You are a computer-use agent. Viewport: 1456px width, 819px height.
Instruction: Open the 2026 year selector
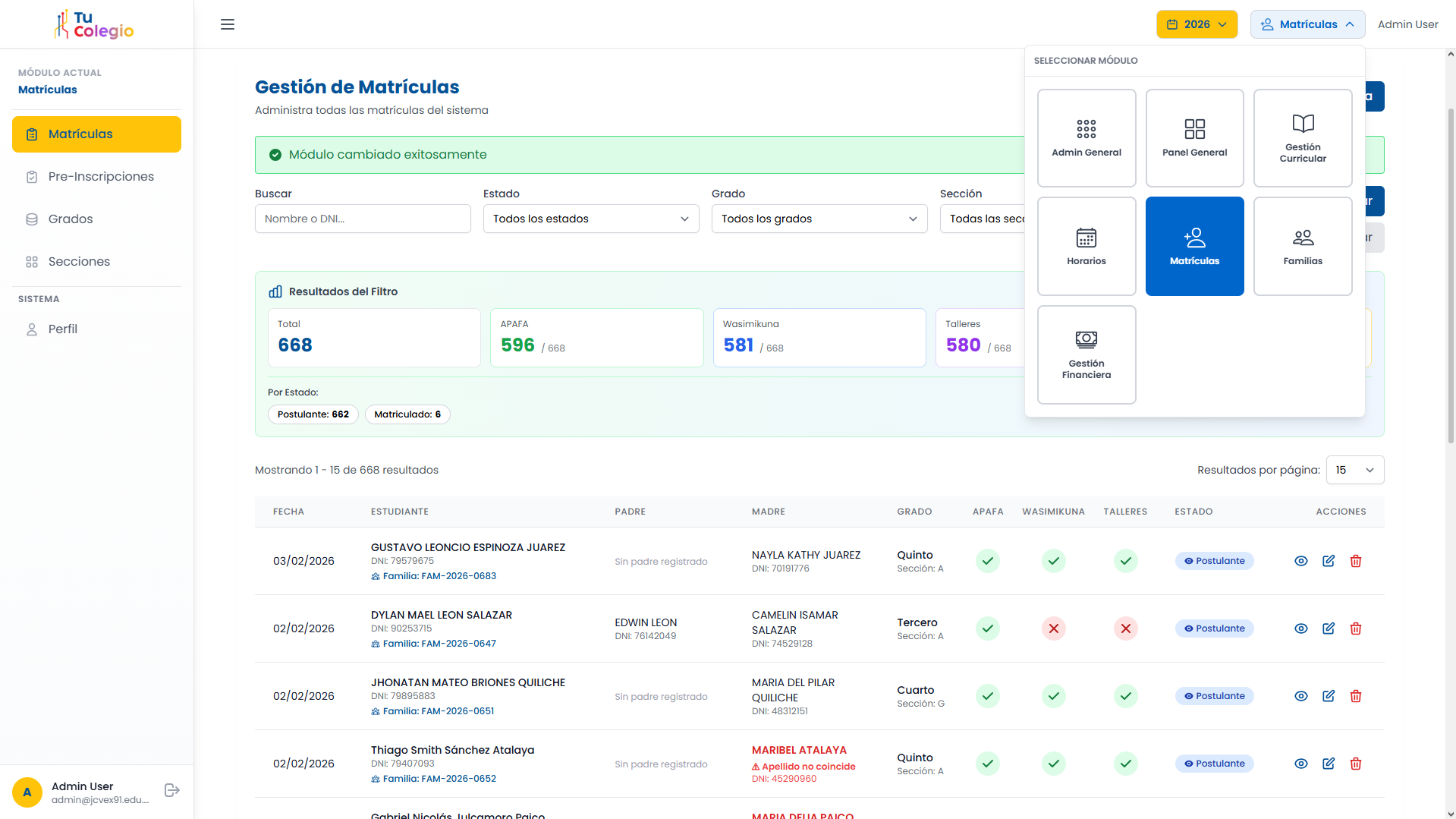tap(1197, 24)
